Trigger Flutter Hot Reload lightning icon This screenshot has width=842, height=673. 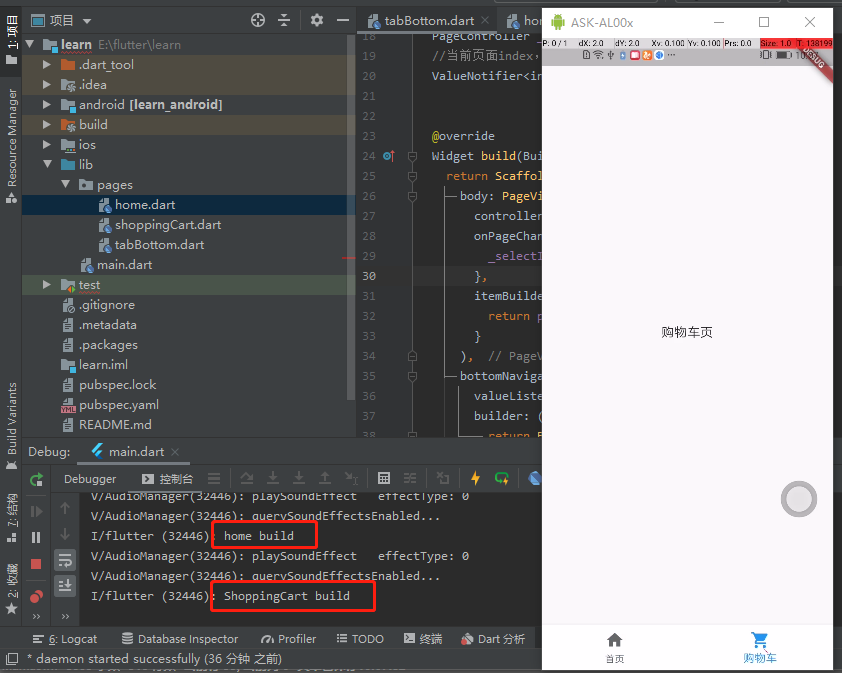click(475, 479)
